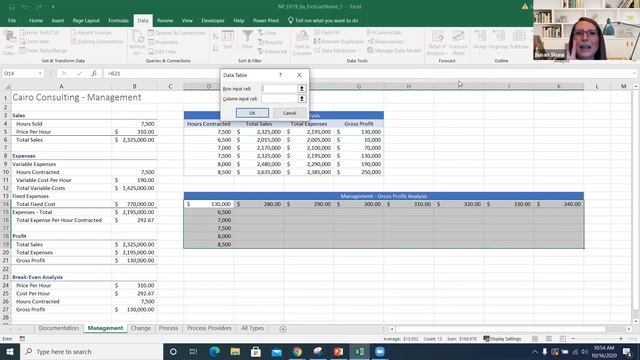
Task: Click the Advanced filter option
Action: (272, 51)
